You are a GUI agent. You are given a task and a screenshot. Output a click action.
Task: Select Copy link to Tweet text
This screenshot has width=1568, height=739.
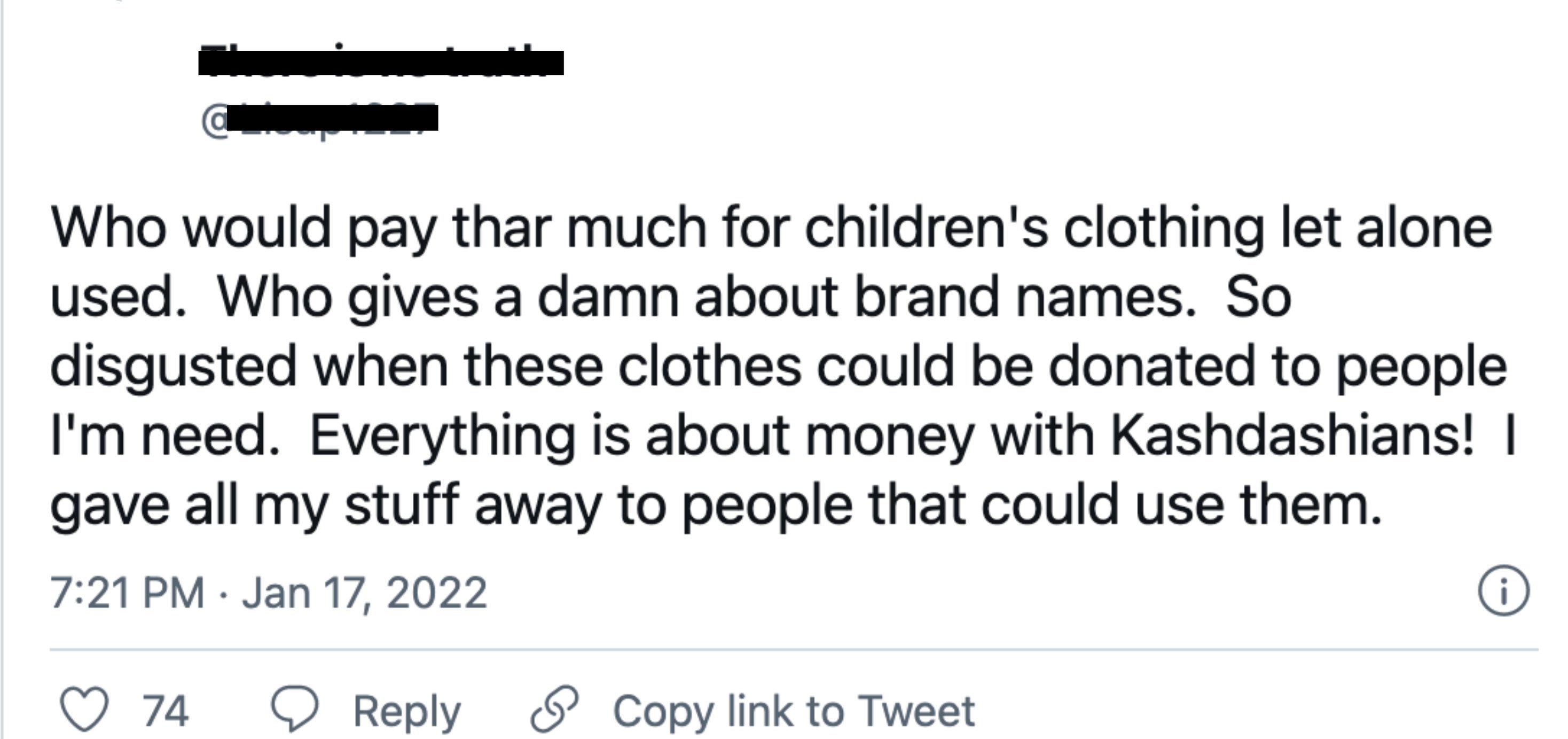794,710
